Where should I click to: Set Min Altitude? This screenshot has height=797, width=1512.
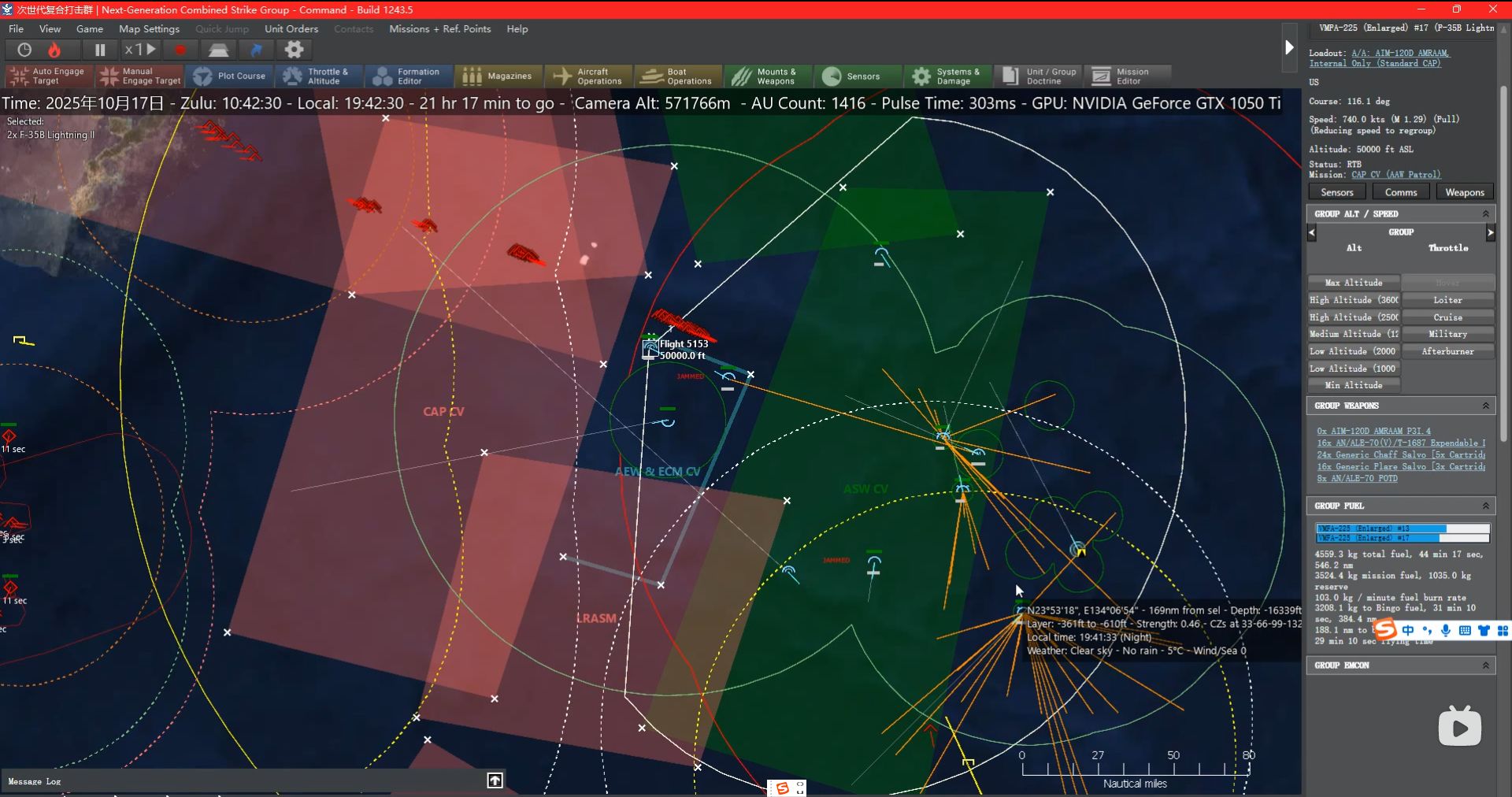coord(1354,385)
